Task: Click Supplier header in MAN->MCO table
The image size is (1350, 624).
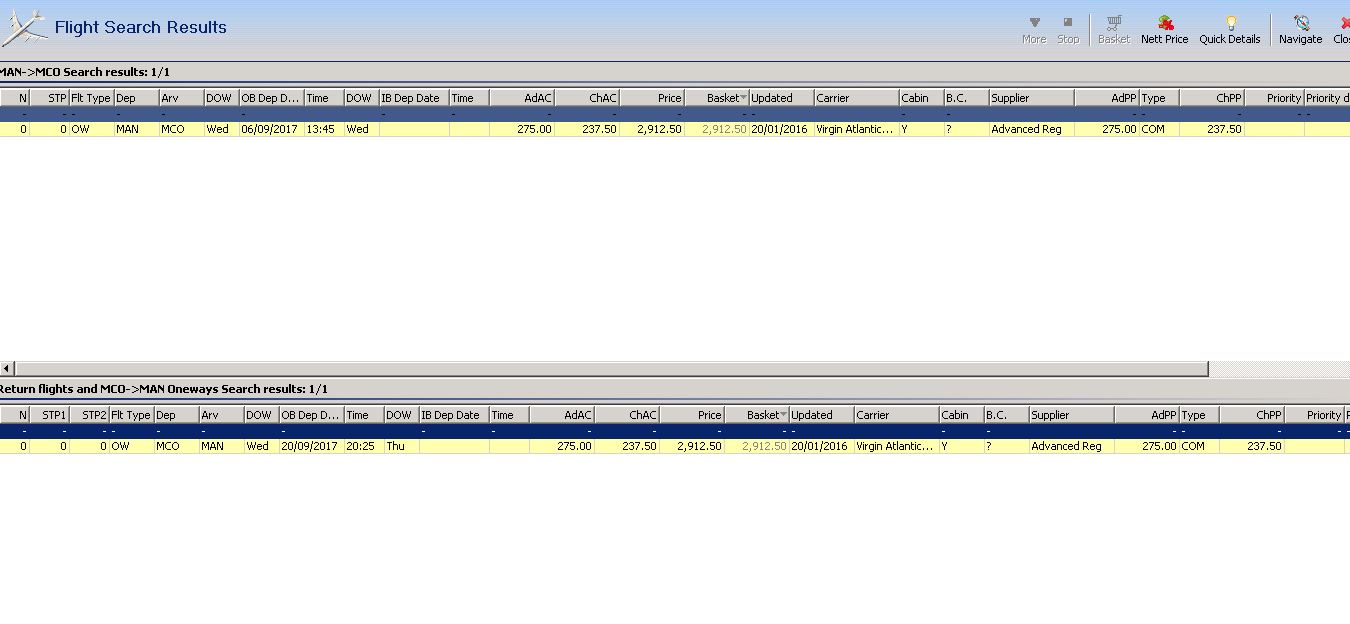Action: (1032, 98)
